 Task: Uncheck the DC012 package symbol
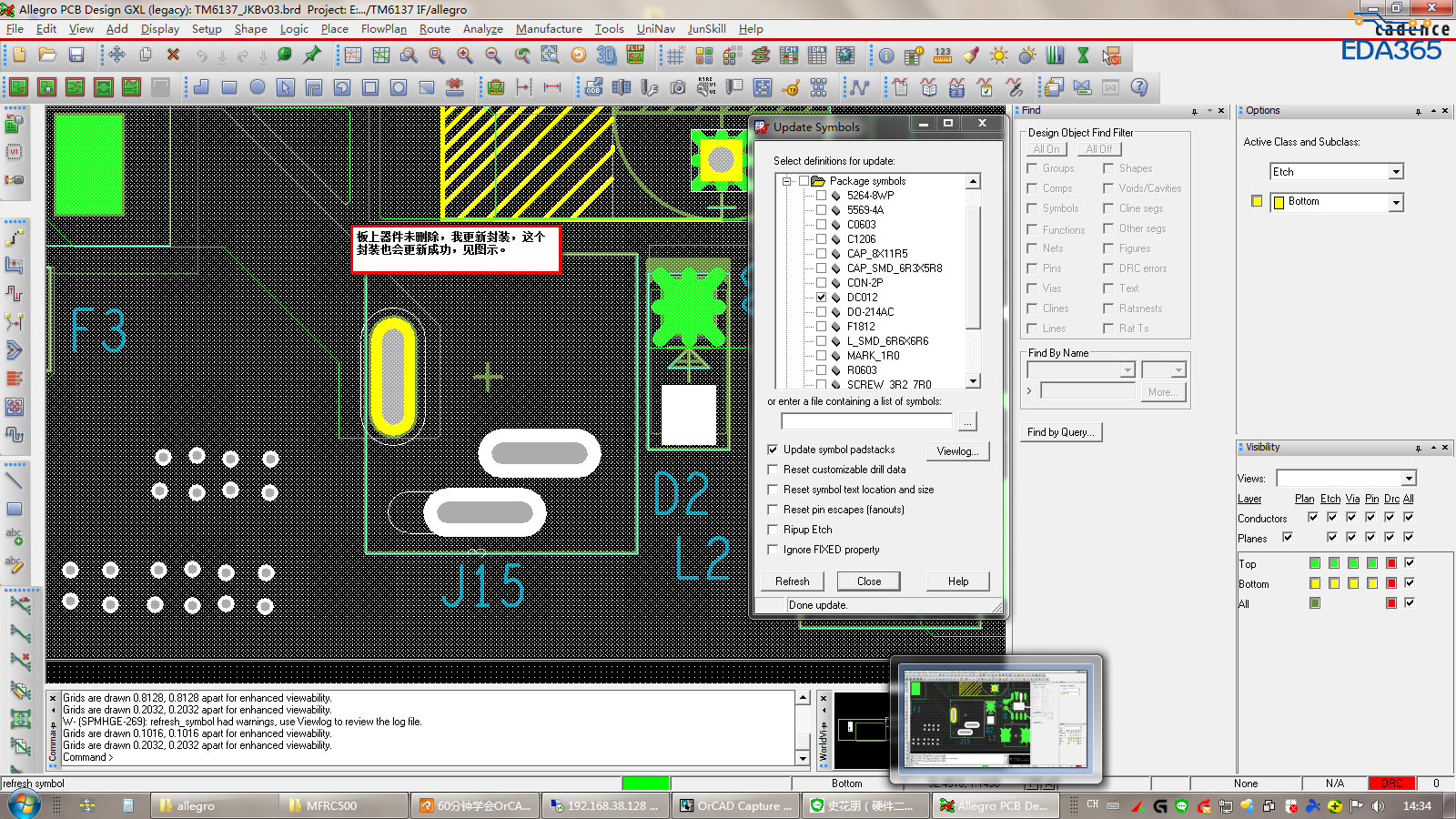tap(822, 298)
